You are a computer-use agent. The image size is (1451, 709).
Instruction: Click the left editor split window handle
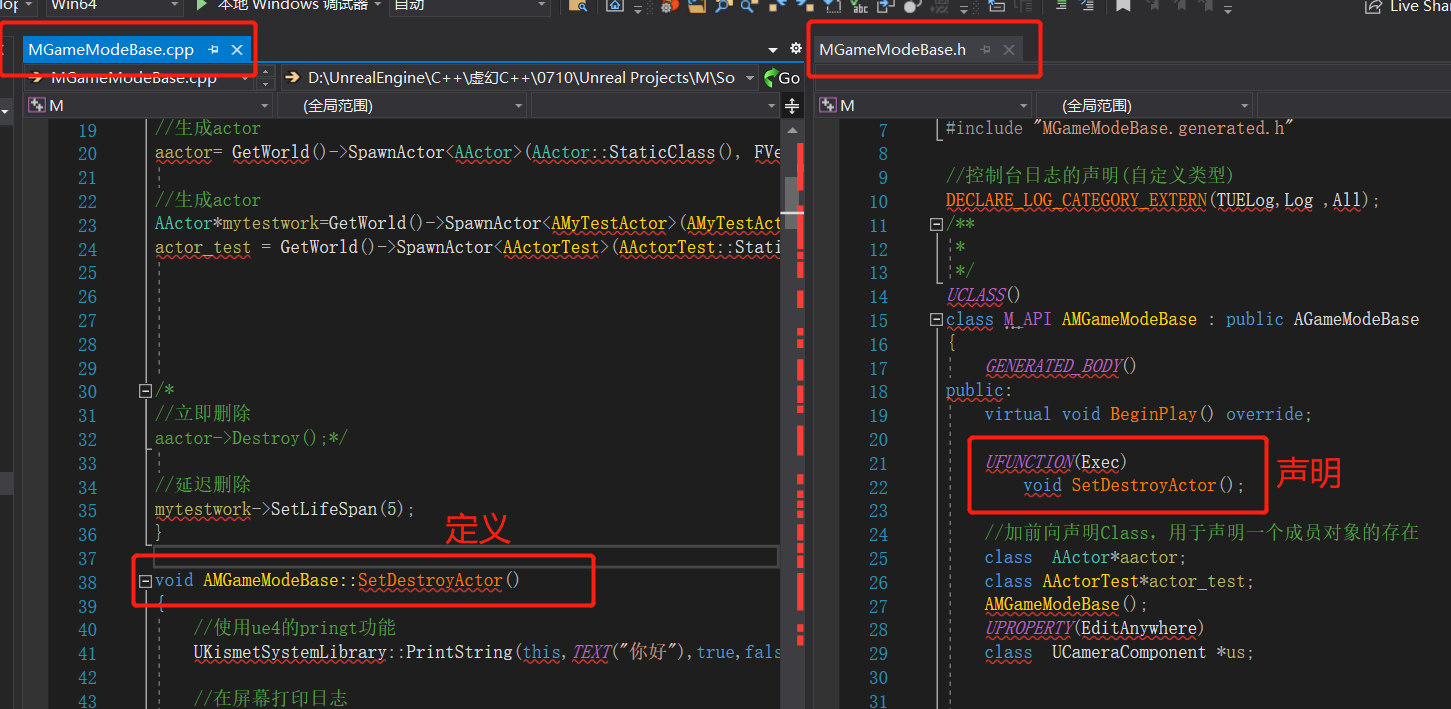[791, 106]
